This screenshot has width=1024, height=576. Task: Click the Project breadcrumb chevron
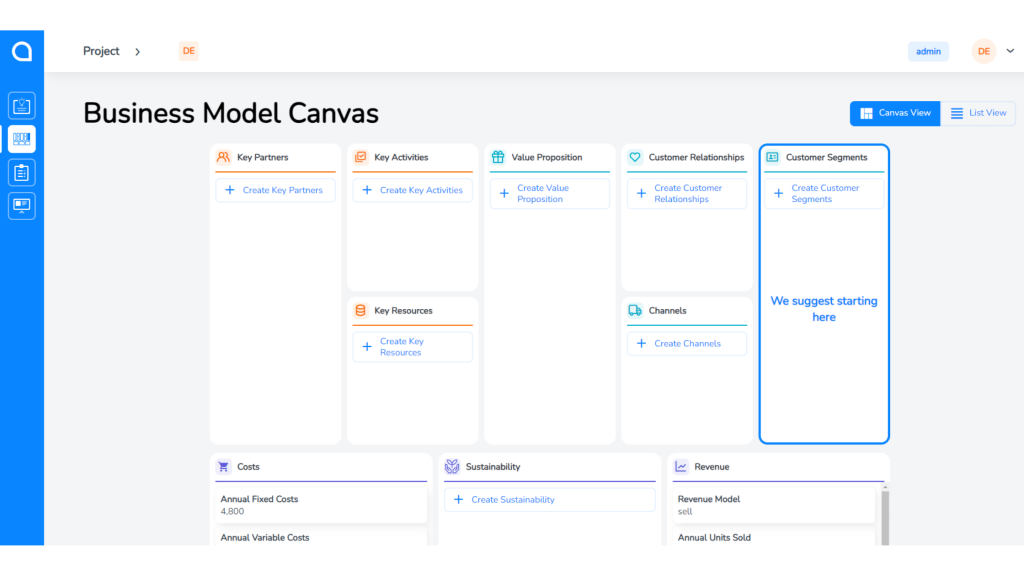click(x=138, y=51)
